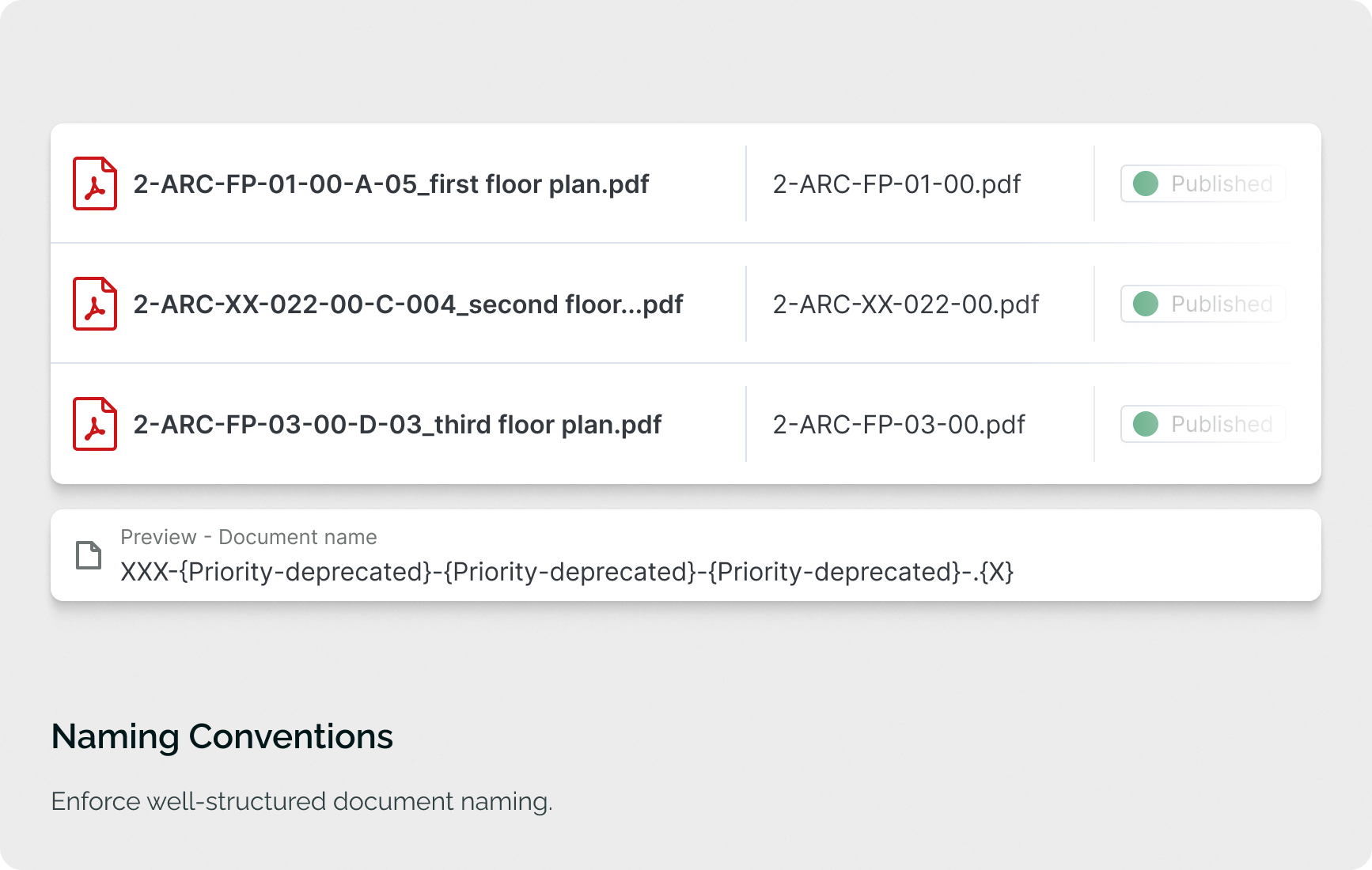Click 'Enforce well-structured document naming' text
This screenshot has height=870, width=1372.
(301, 801)
